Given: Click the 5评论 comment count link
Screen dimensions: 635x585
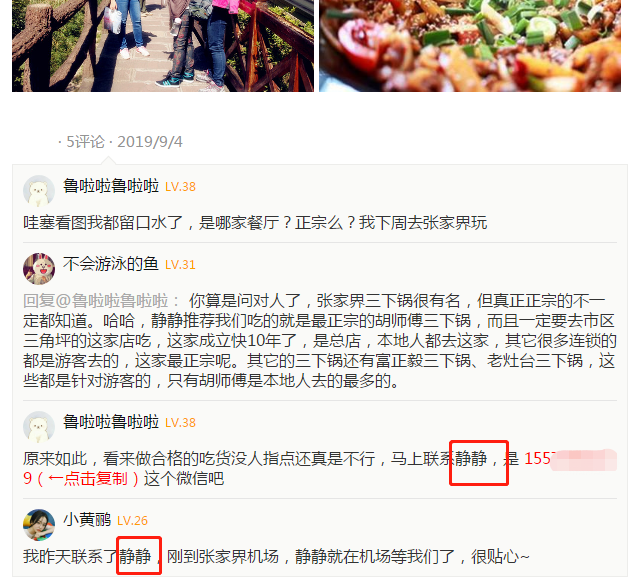Looking at the screenshot, I should click(85, 142).
